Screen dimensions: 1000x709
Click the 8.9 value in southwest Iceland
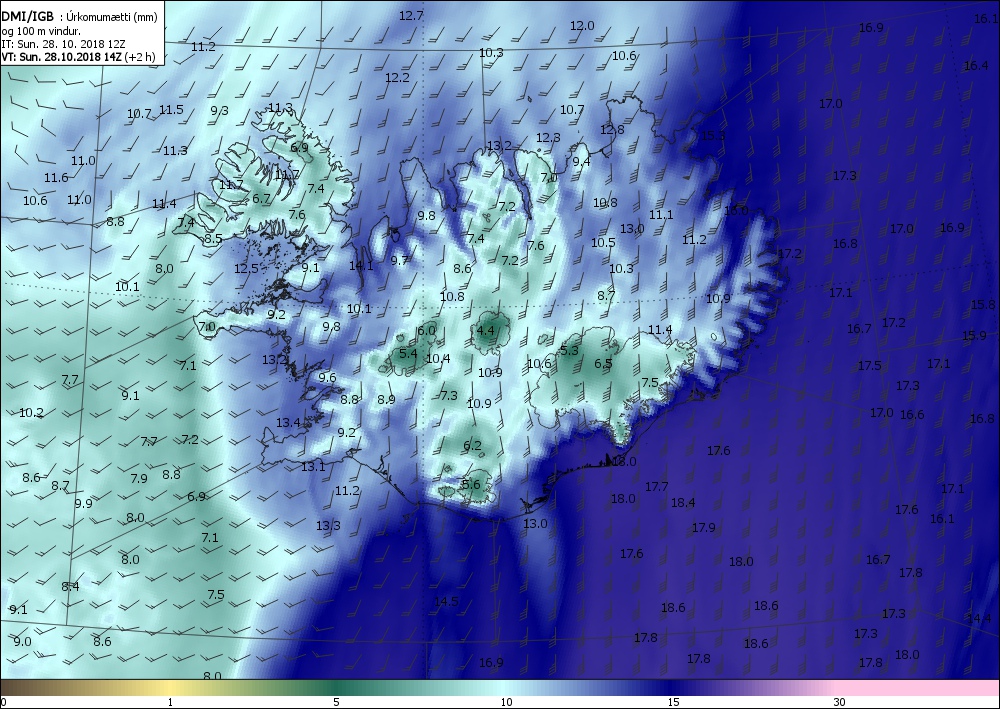386,400
